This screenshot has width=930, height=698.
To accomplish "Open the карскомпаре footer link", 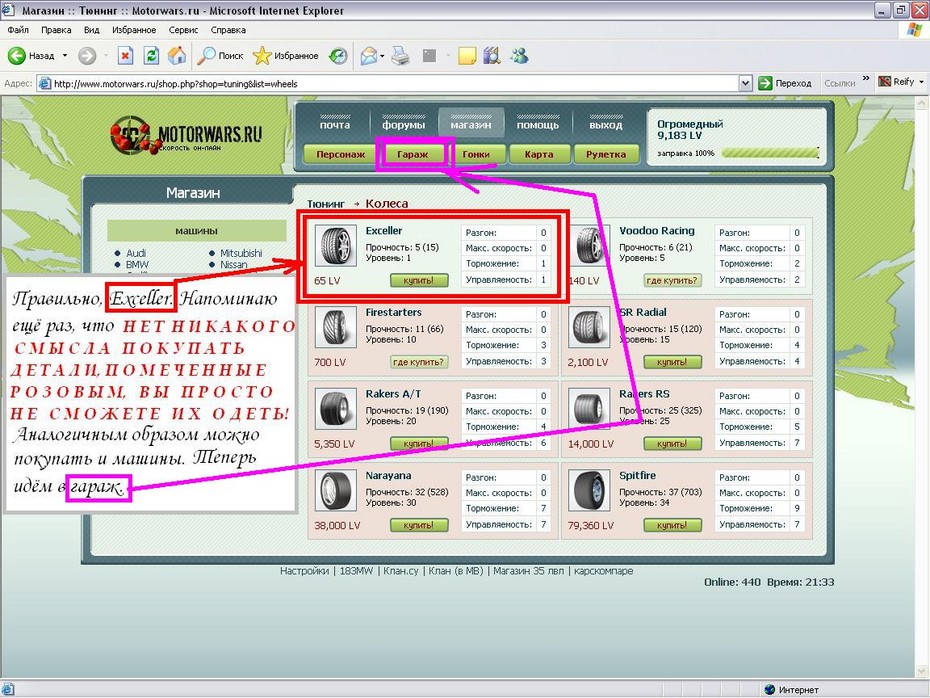I will pos(603,570).
